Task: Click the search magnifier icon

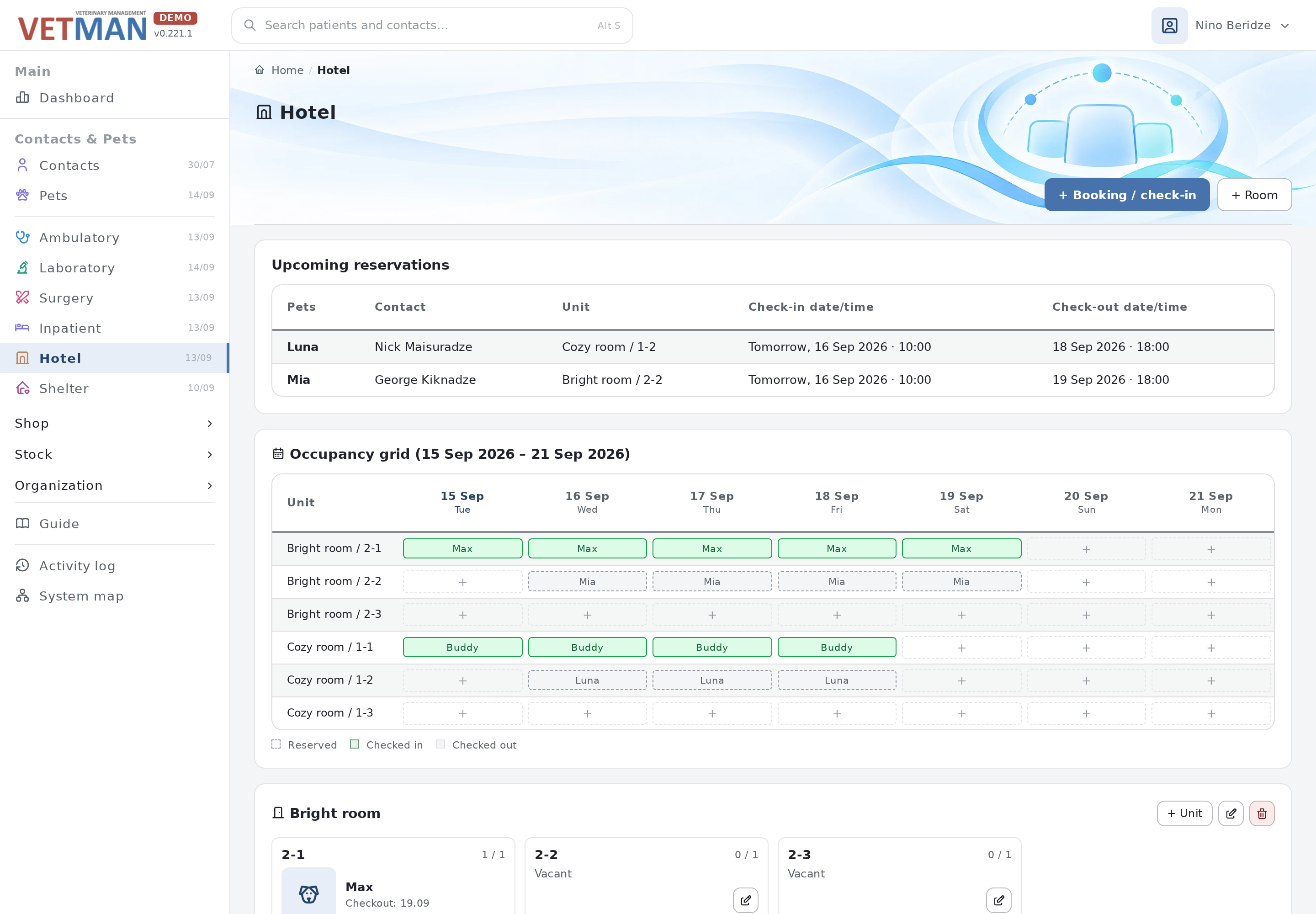Action: click(249, 25)
